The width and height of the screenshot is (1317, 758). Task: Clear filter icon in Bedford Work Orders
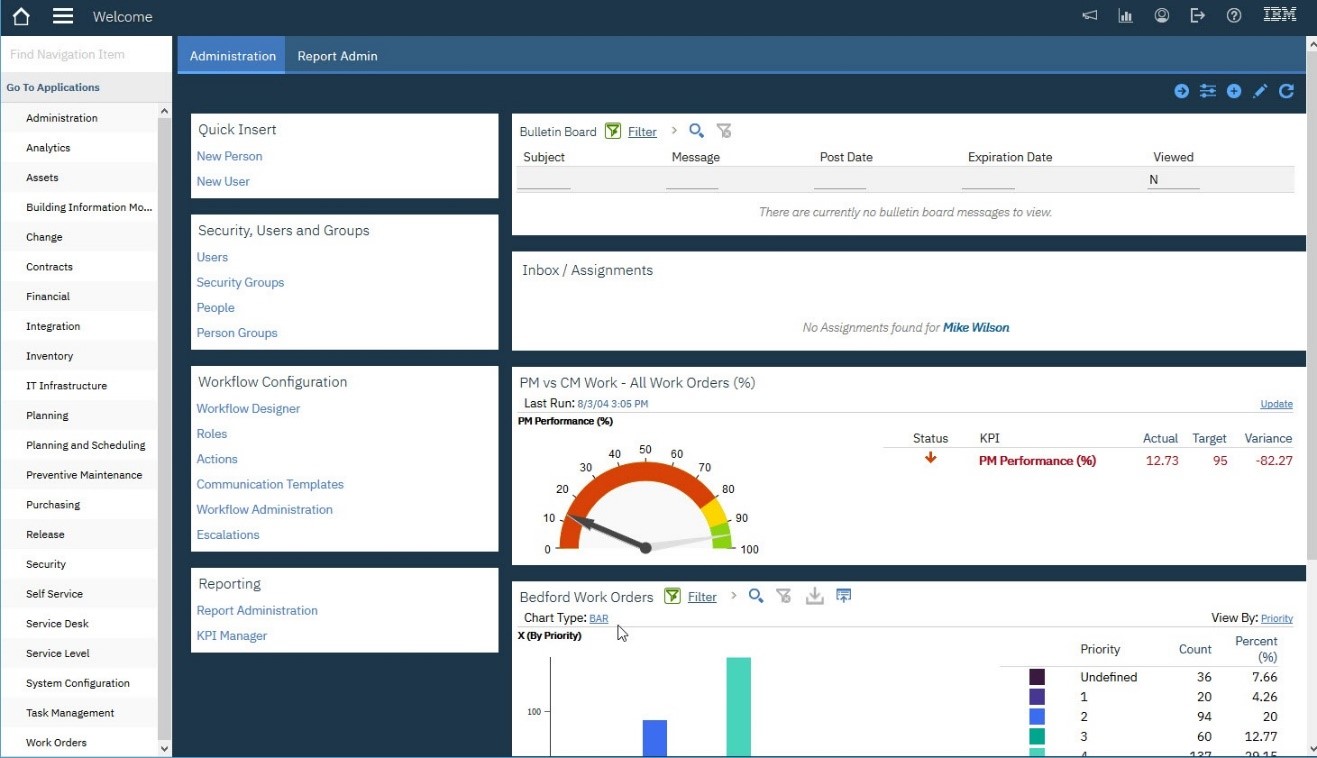(784, 596)
